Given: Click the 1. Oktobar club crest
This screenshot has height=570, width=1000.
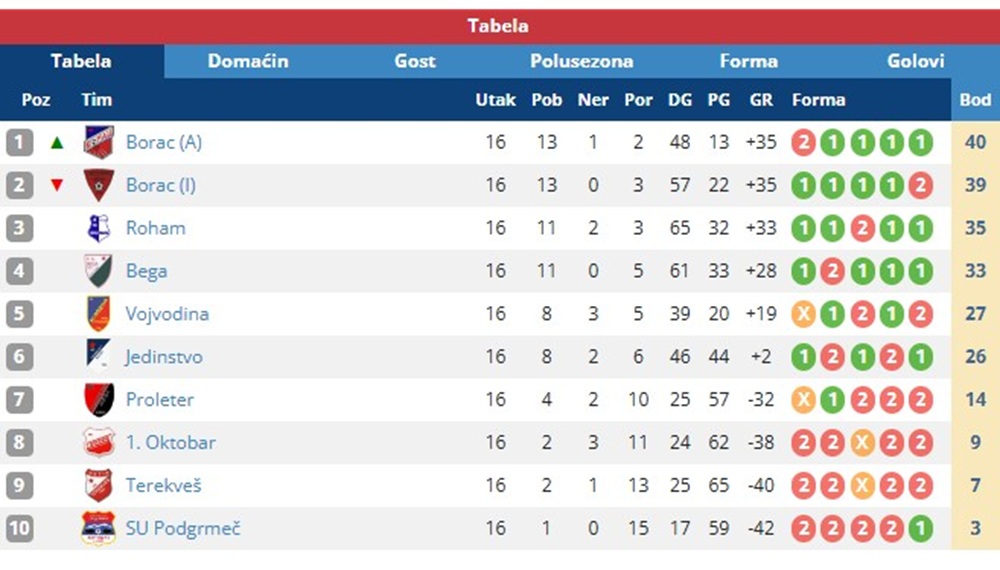Looking at the screenshot, I should point(99,442).
